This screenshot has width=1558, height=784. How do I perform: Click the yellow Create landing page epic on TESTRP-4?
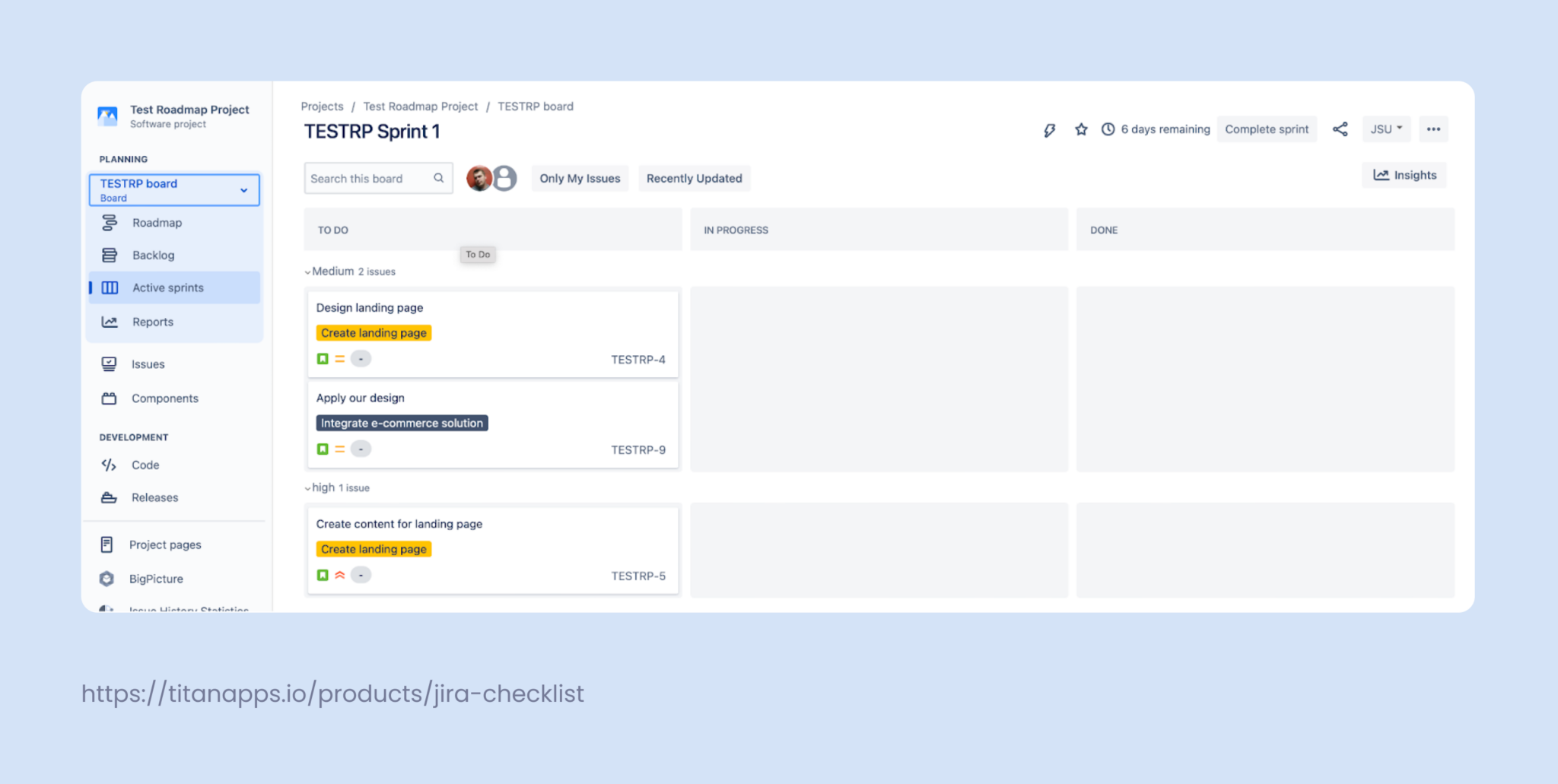(374, 333)
